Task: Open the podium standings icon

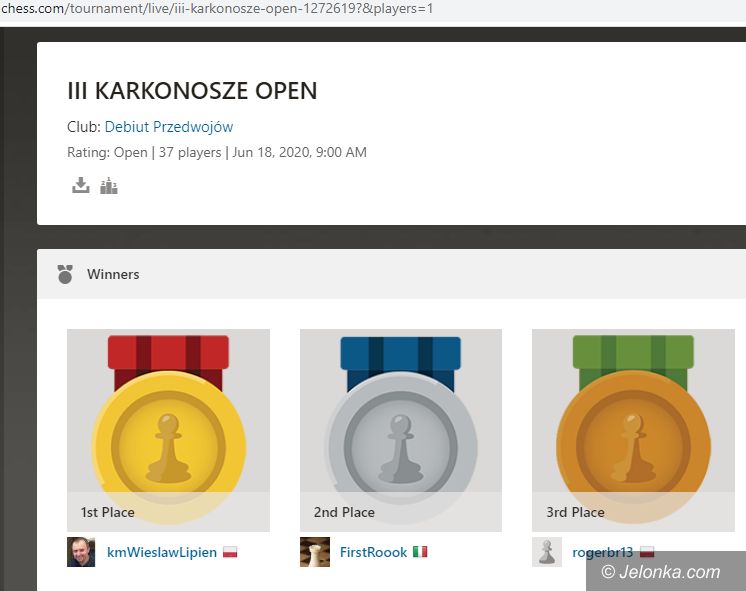Action: (x=108, y=185)
